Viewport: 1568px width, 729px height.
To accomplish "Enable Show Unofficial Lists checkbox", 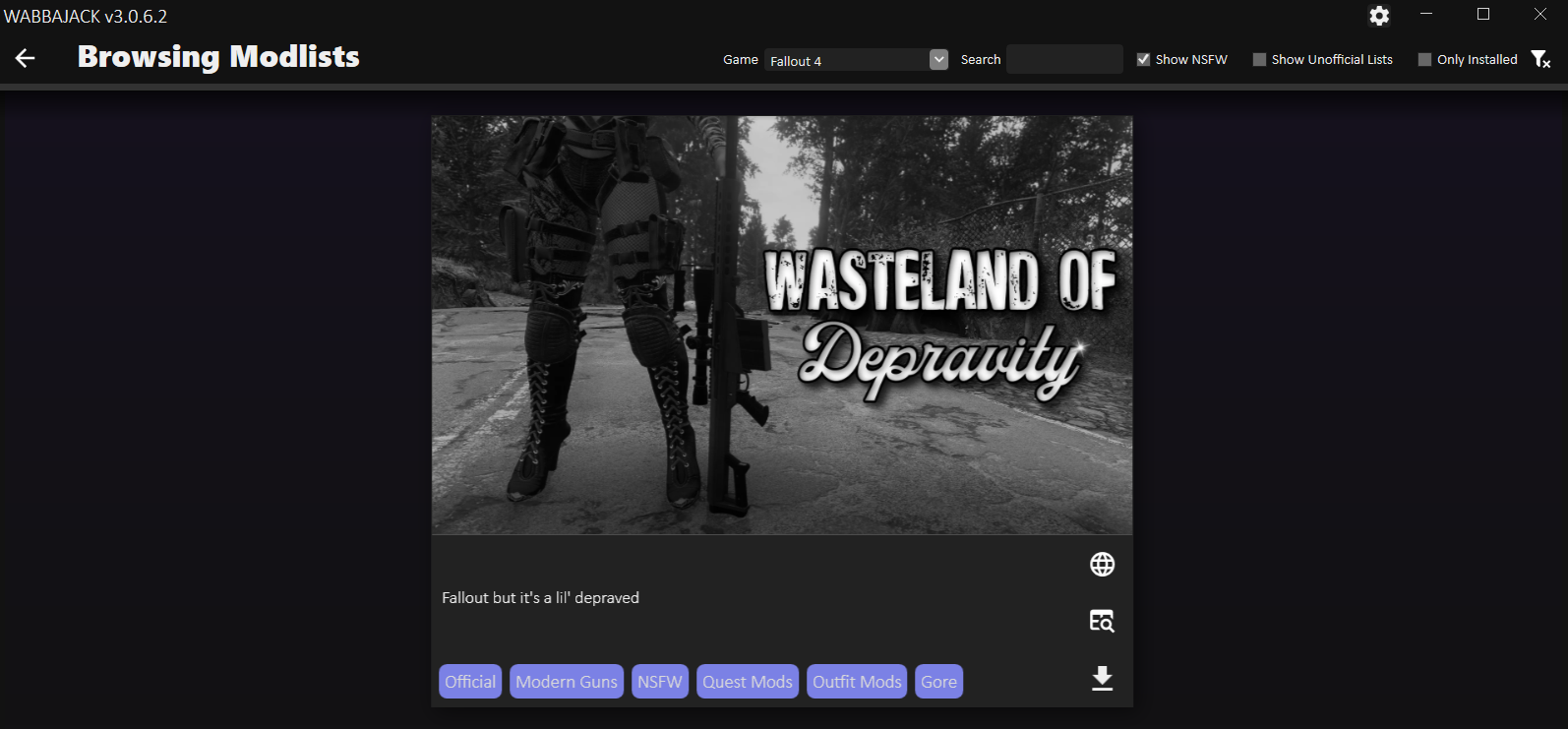I will 1259,59.
